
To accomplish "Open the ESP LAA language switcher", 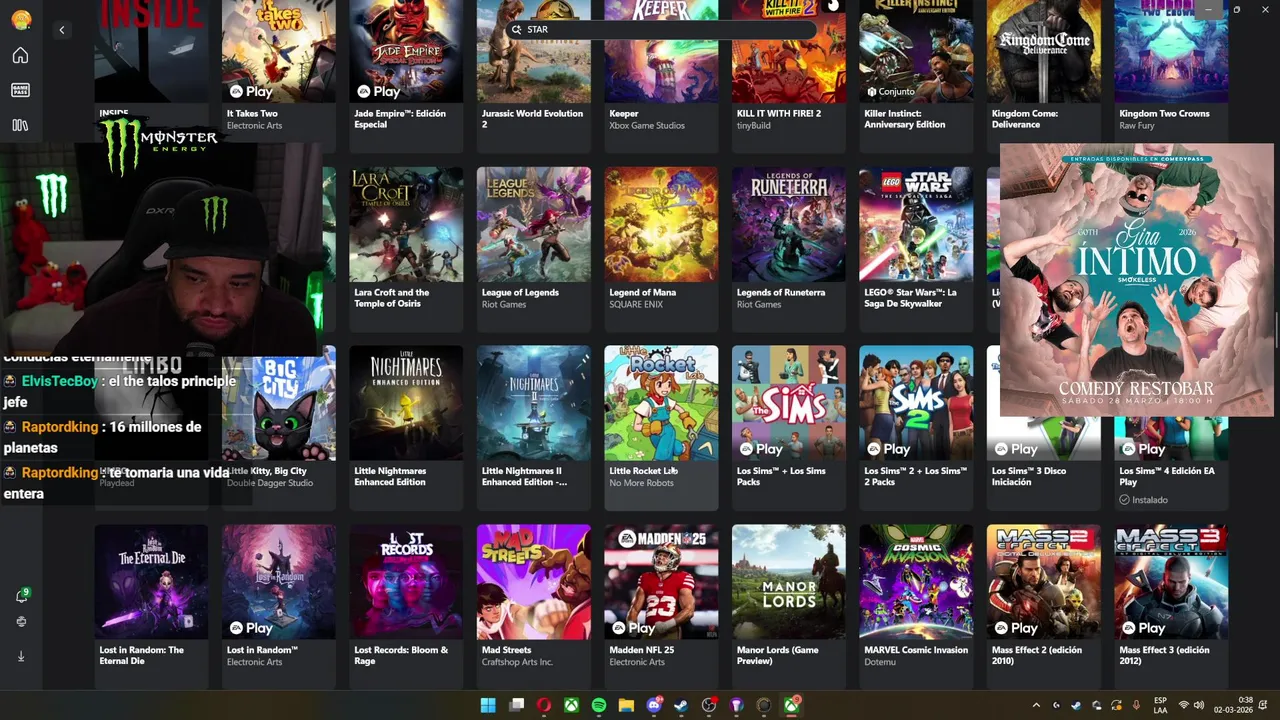I will pos(1160,705).
